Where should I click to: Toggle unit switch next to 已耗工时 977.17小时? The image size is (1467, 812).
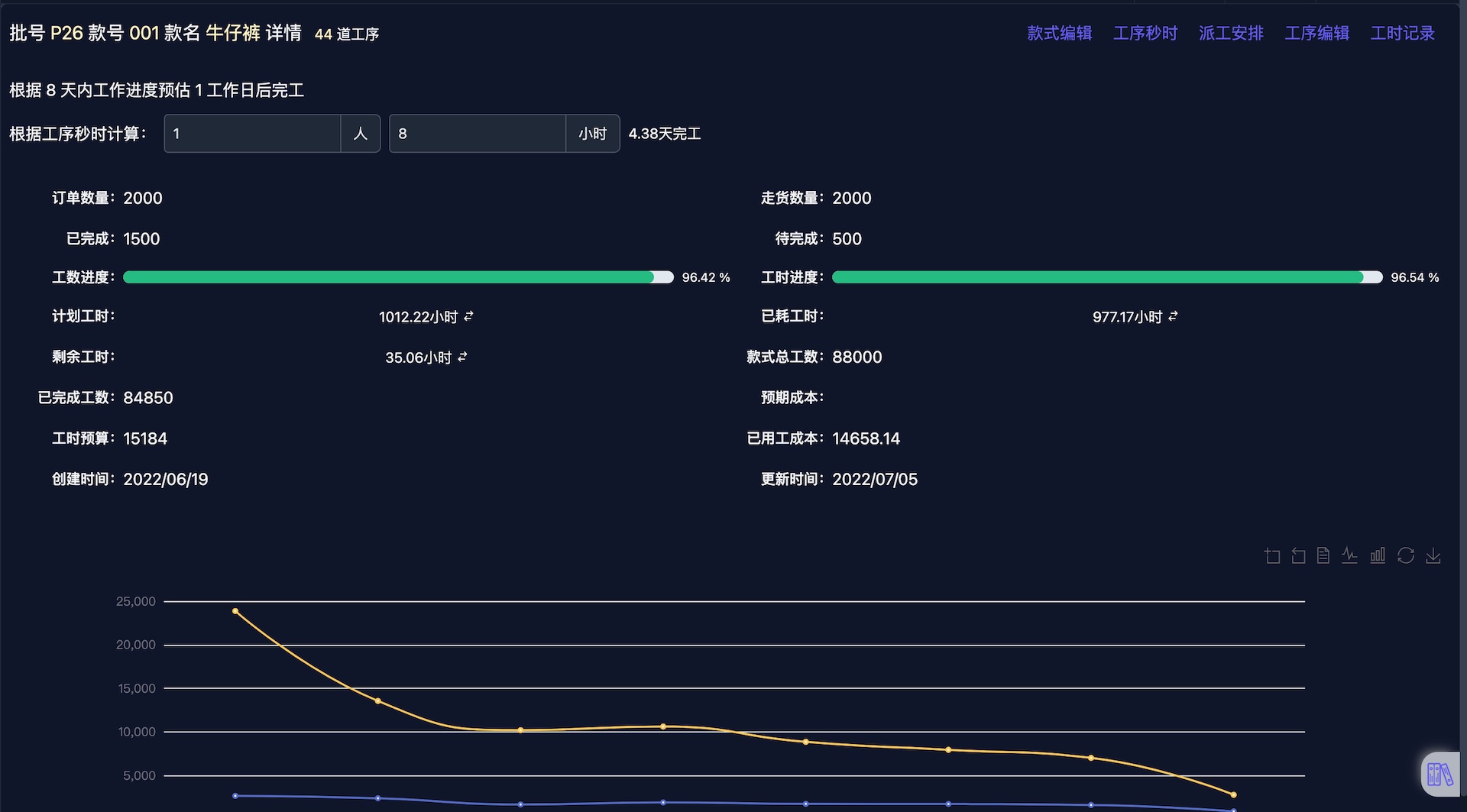point(1174,315)
